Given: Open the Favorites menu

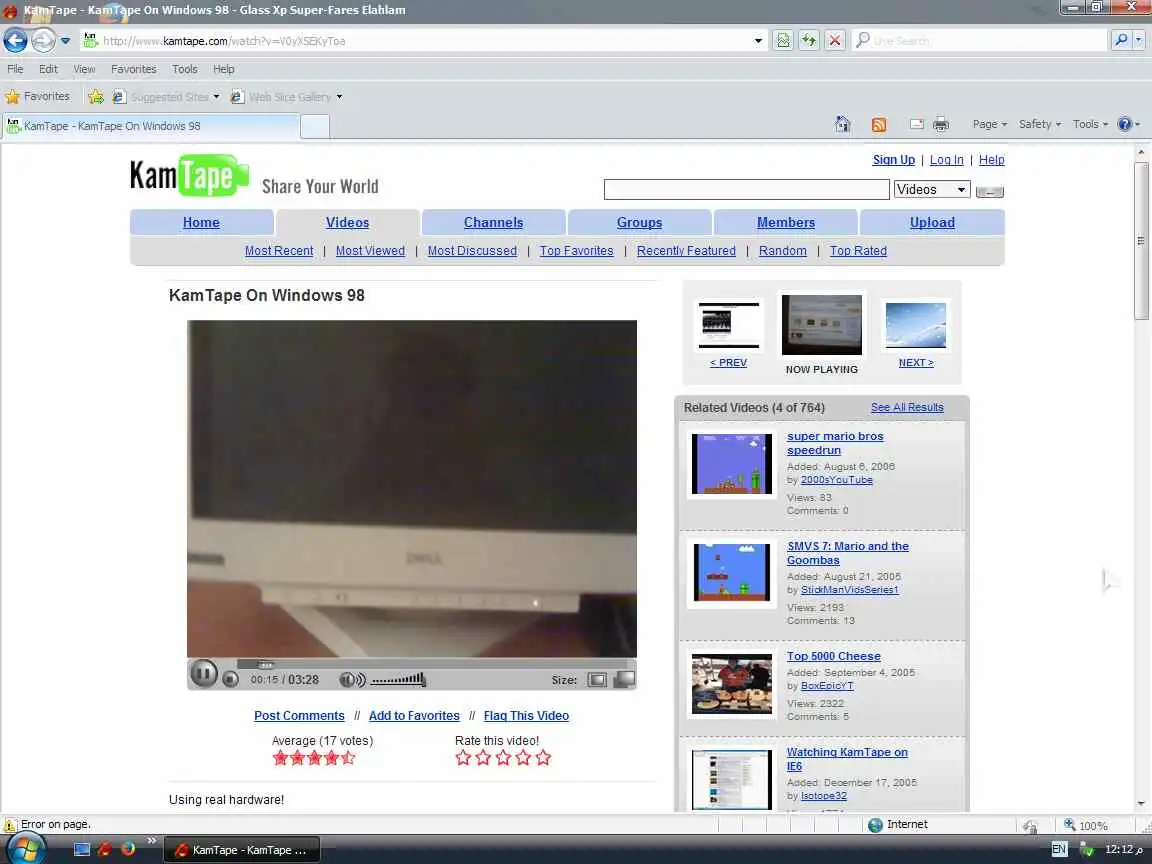Looking at the screenshot, I should [x=134, y=69].
